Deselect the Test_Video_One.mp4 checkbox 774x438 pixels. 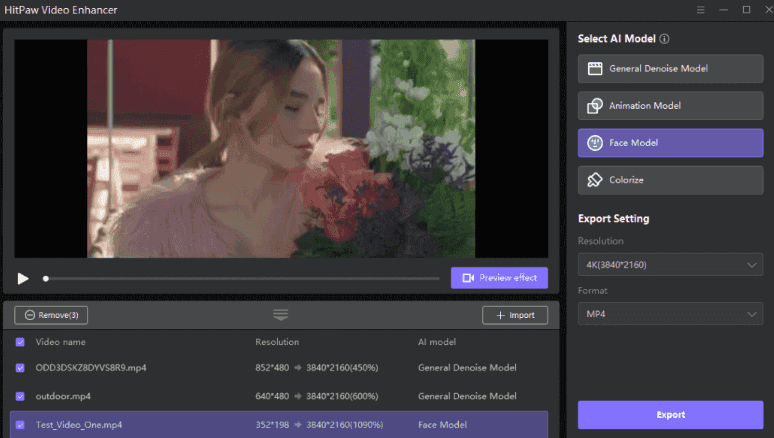21,424
